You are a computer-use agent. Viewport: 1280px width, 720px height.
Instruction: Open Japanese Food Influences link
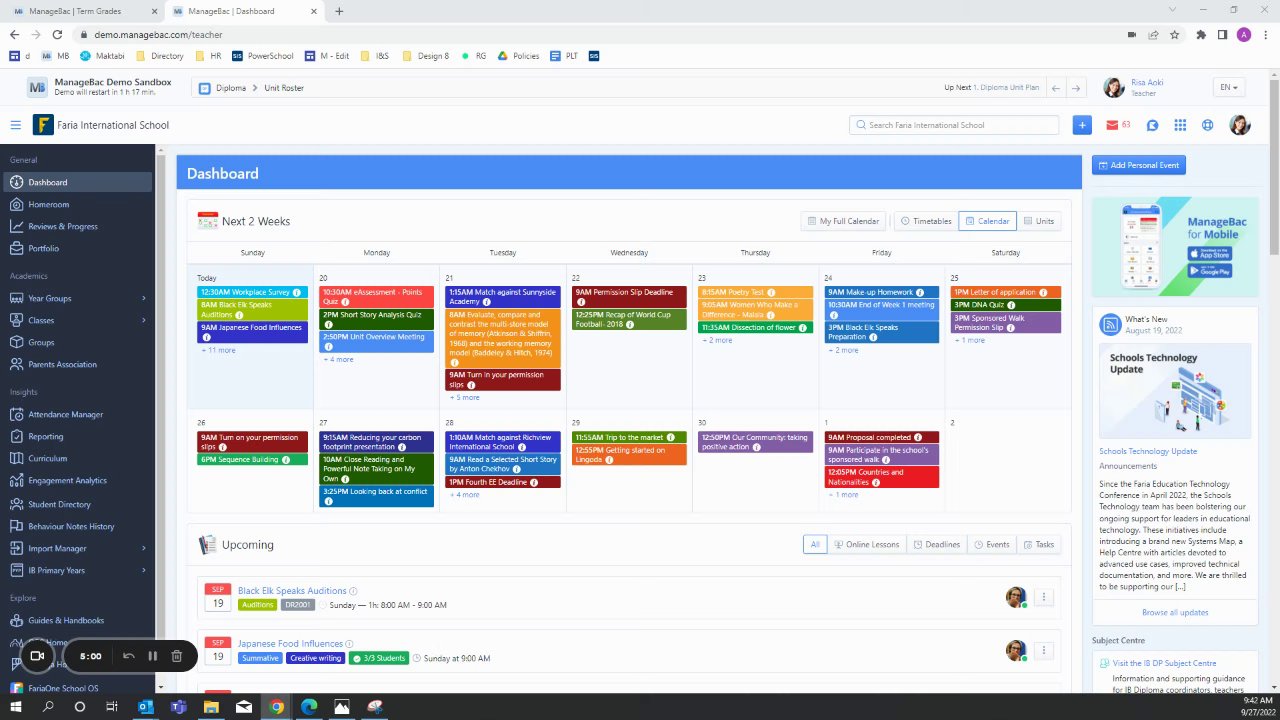click(x=290, y=644)
